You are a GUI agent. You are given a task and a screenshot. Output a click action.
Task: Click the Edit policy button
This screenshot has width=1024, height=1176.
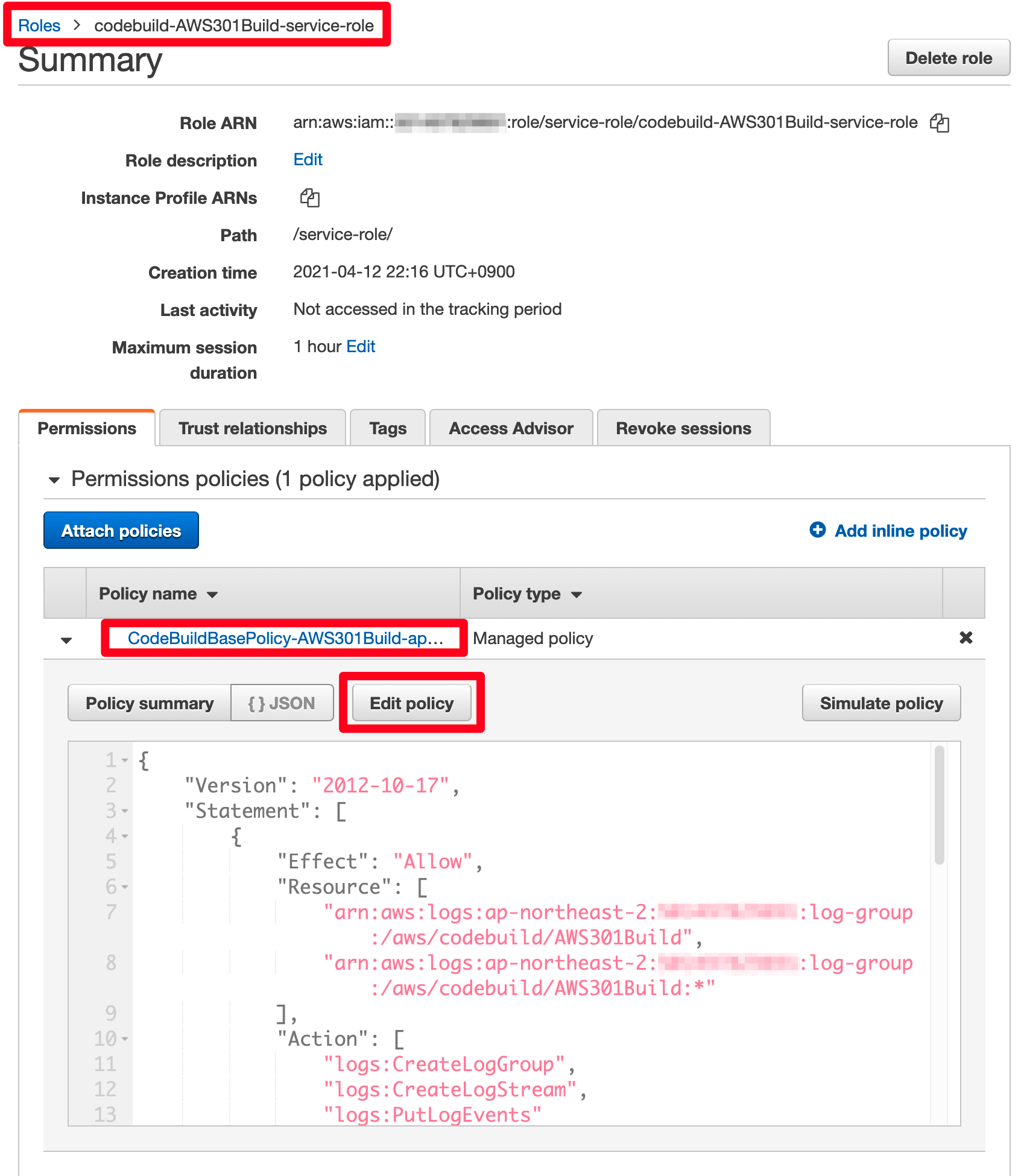pyautogui.click(x=412, y=703)
